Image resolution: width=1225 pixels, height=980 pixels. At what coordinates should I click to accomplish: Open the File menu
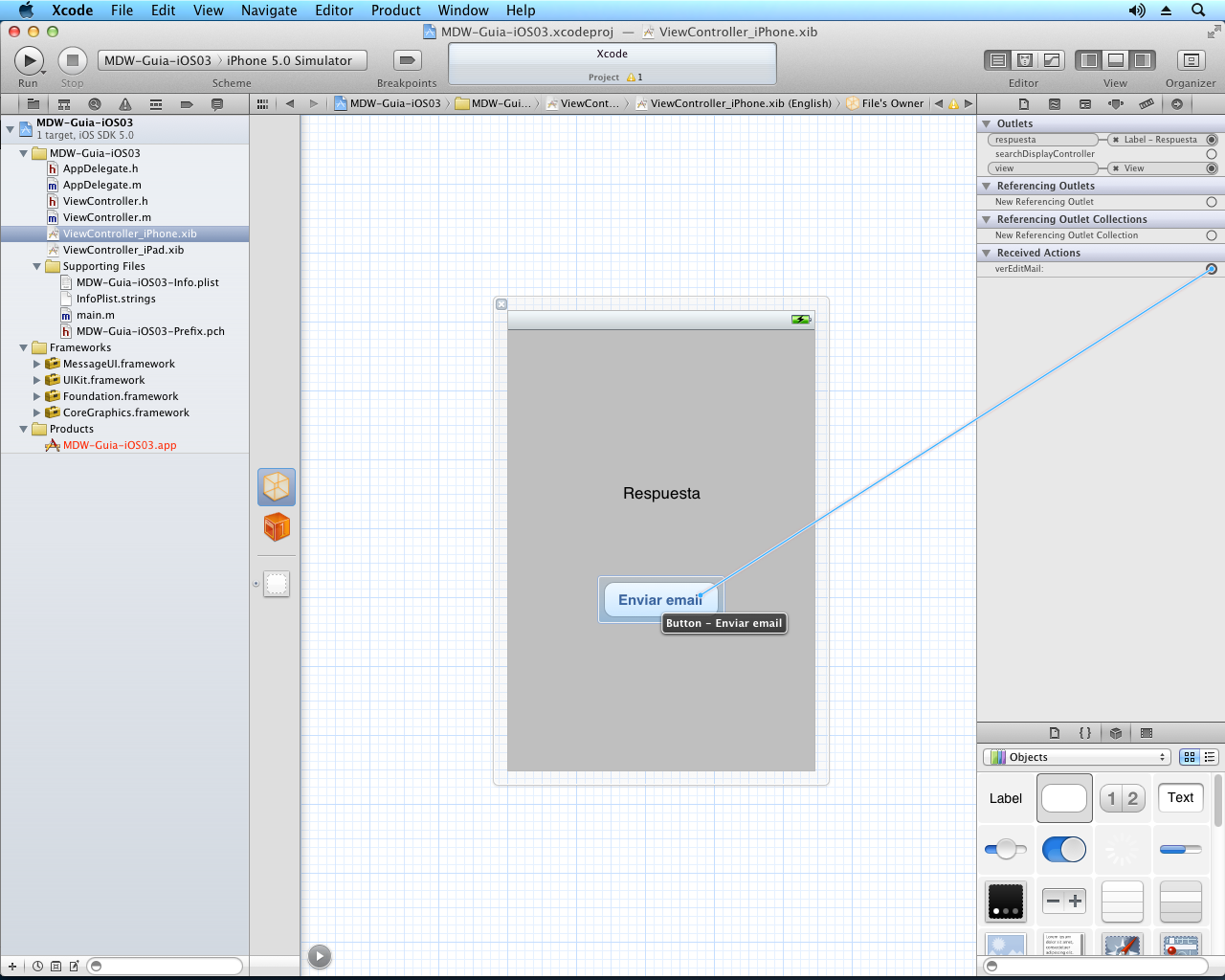point(122,11)
